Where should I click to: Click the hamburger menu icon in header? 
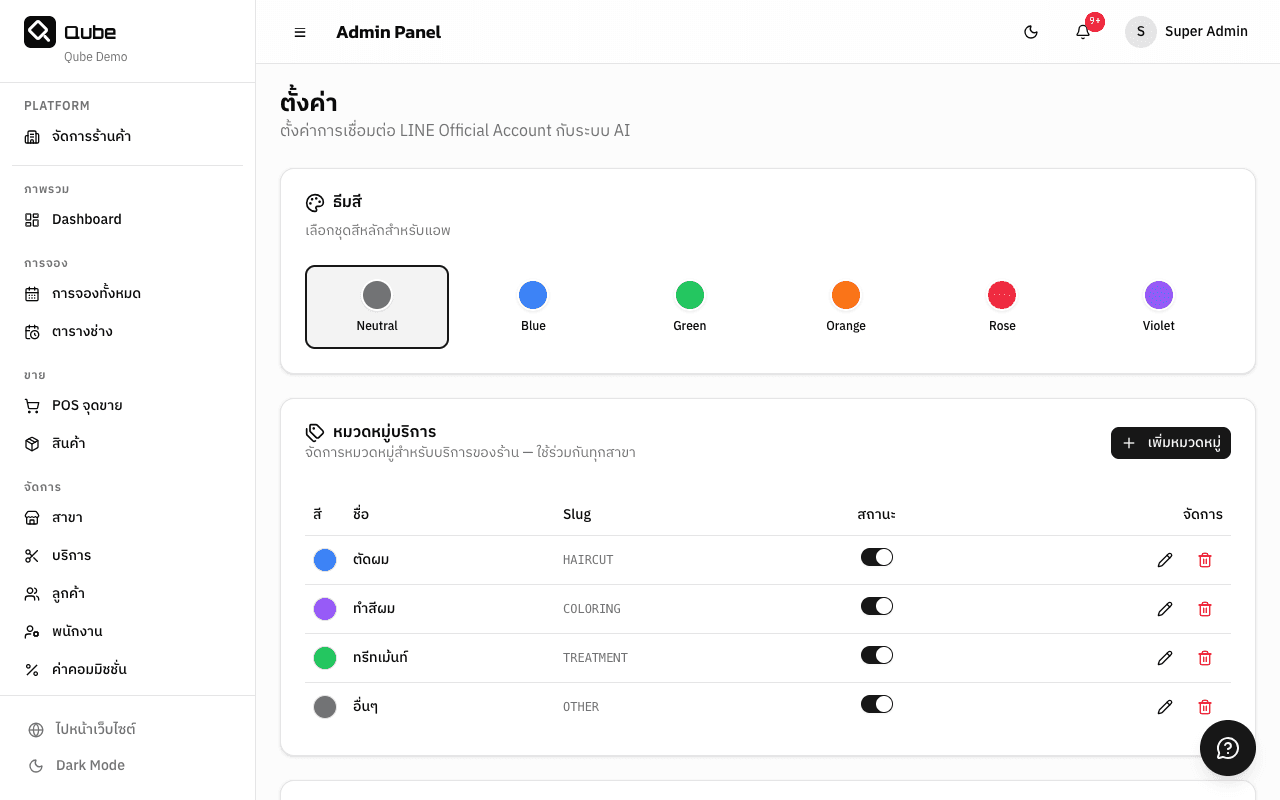pyautogui.click(x=300, y=32)
